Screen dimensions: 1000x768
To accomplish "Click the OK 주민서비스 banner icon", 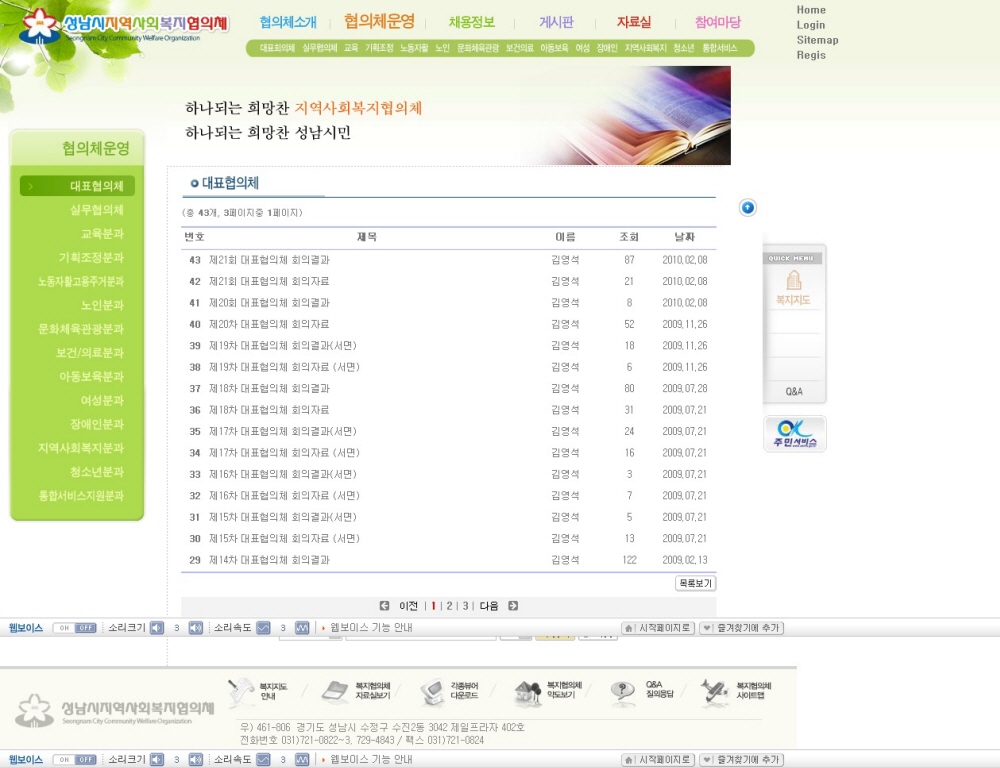I will tap(794, 433).
